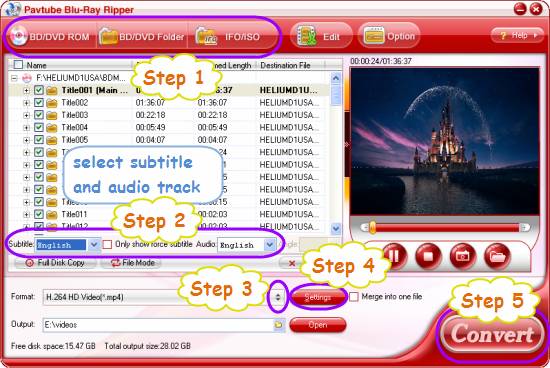Open the Help menu
The height and width of the screenshot is (368, 550).
coord(518,35)
